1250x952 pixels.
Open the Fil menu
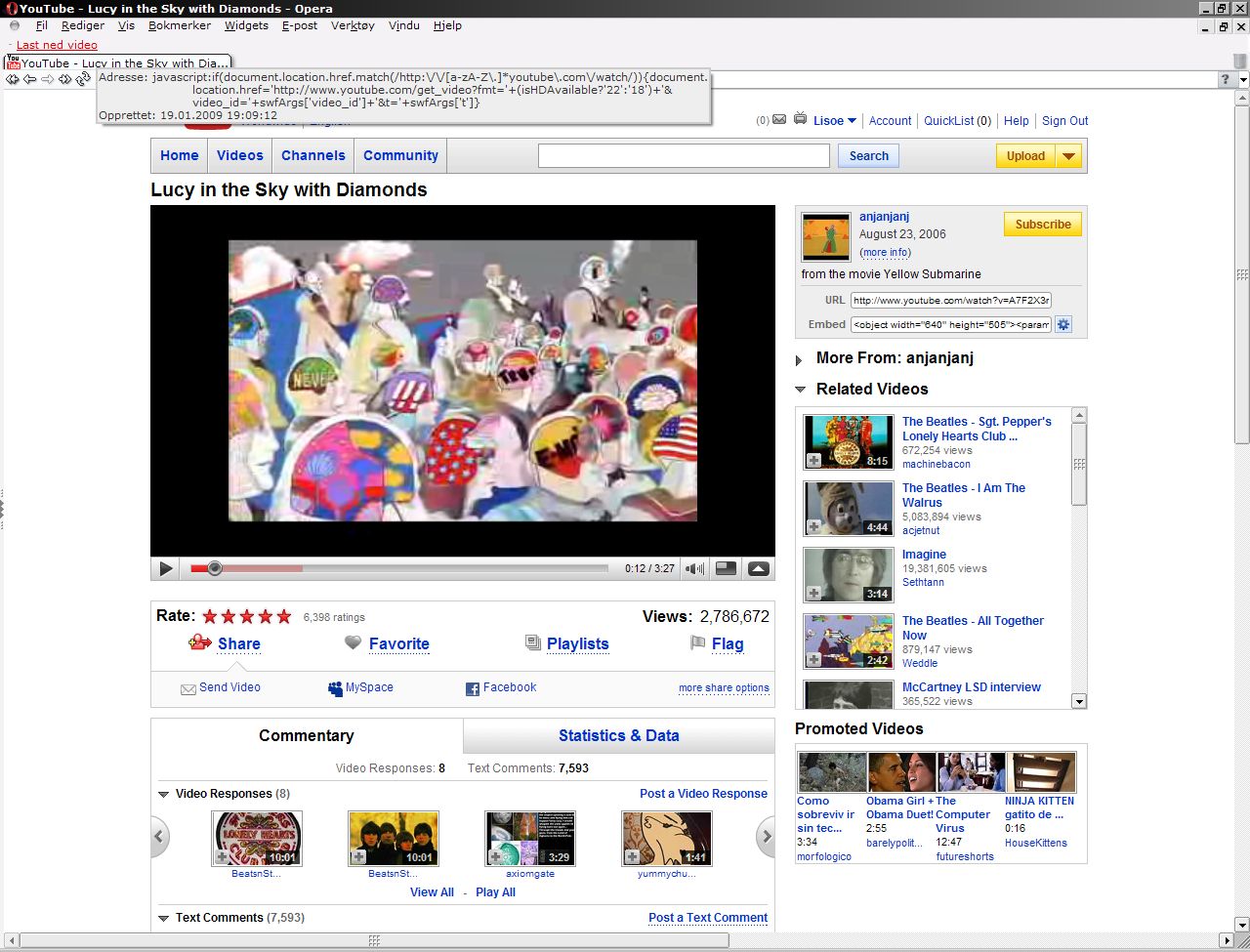tap(41, 25)
